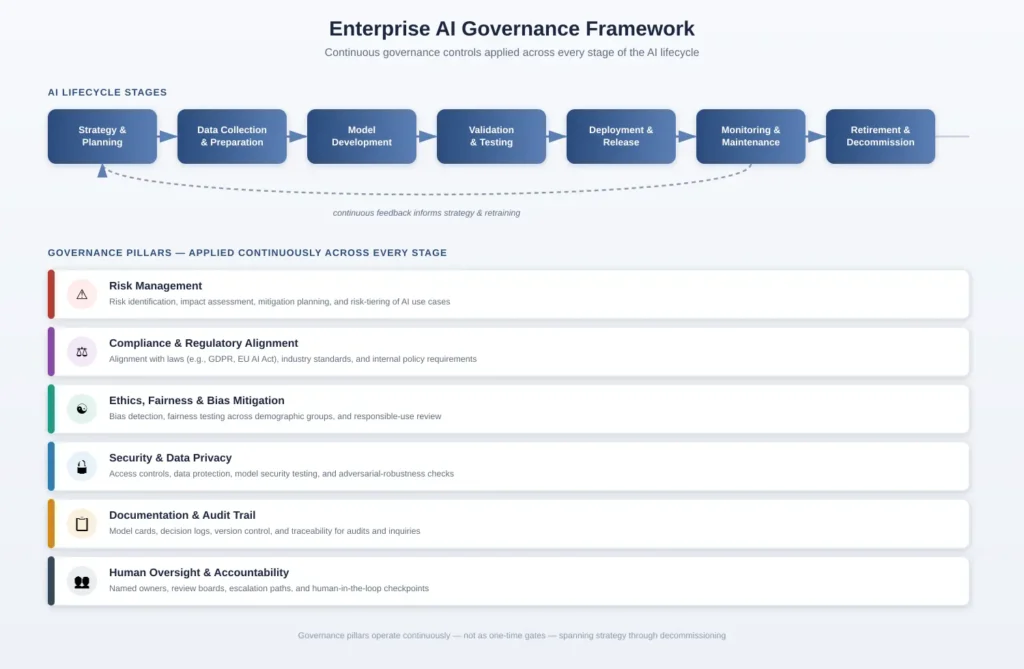Click the continuous feedback informs strategy caption
This screenshot has height=669, width=1024.
[x=426, y=213]
